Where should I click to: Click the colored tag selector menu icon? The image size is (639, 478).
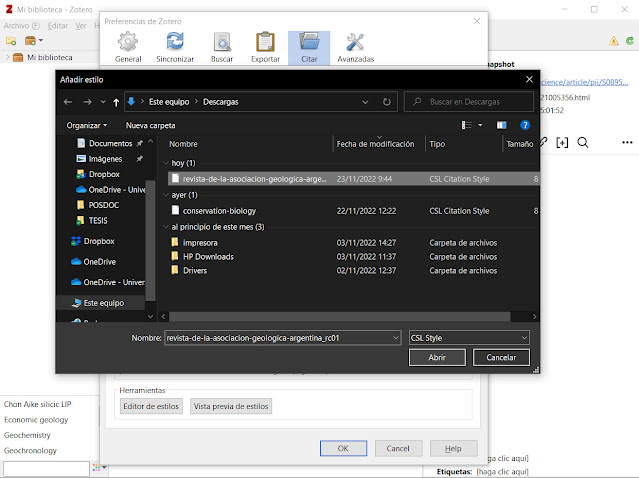(99, 467)
